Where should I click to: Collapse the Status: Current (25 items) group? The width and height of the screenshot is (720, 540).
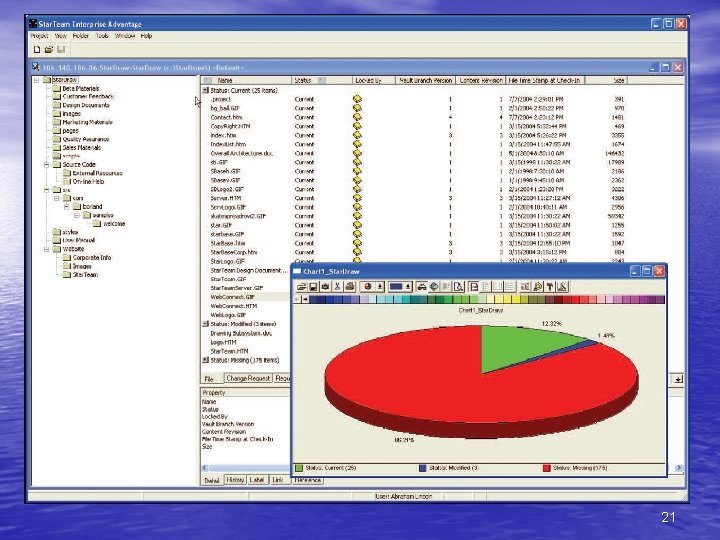click(x=206, y=90)
